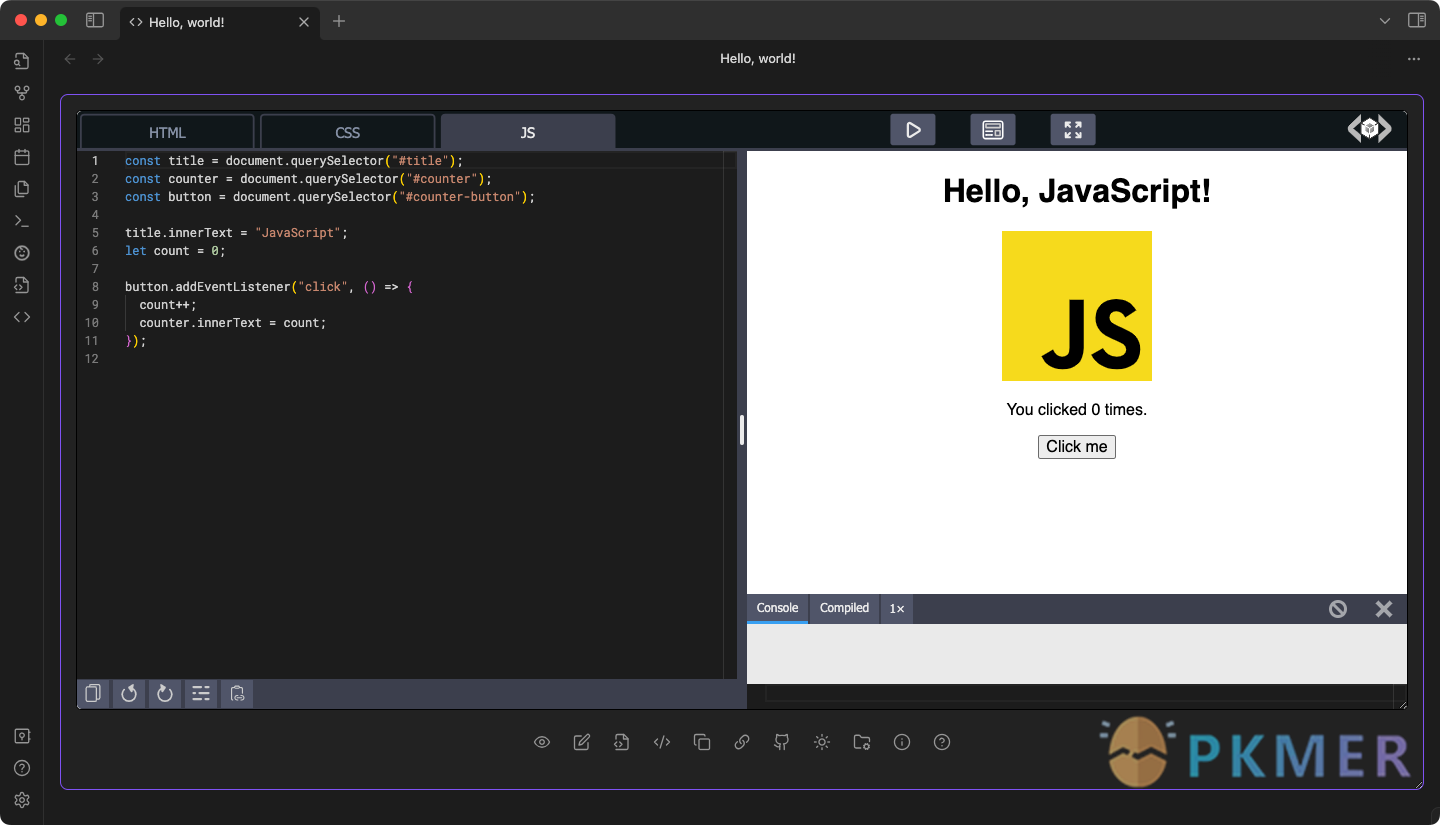This screenshot has height=825, width=1440.
Task: Click the 'Hello, JavaScript!' heading in preview
Action: point(1077,190)
